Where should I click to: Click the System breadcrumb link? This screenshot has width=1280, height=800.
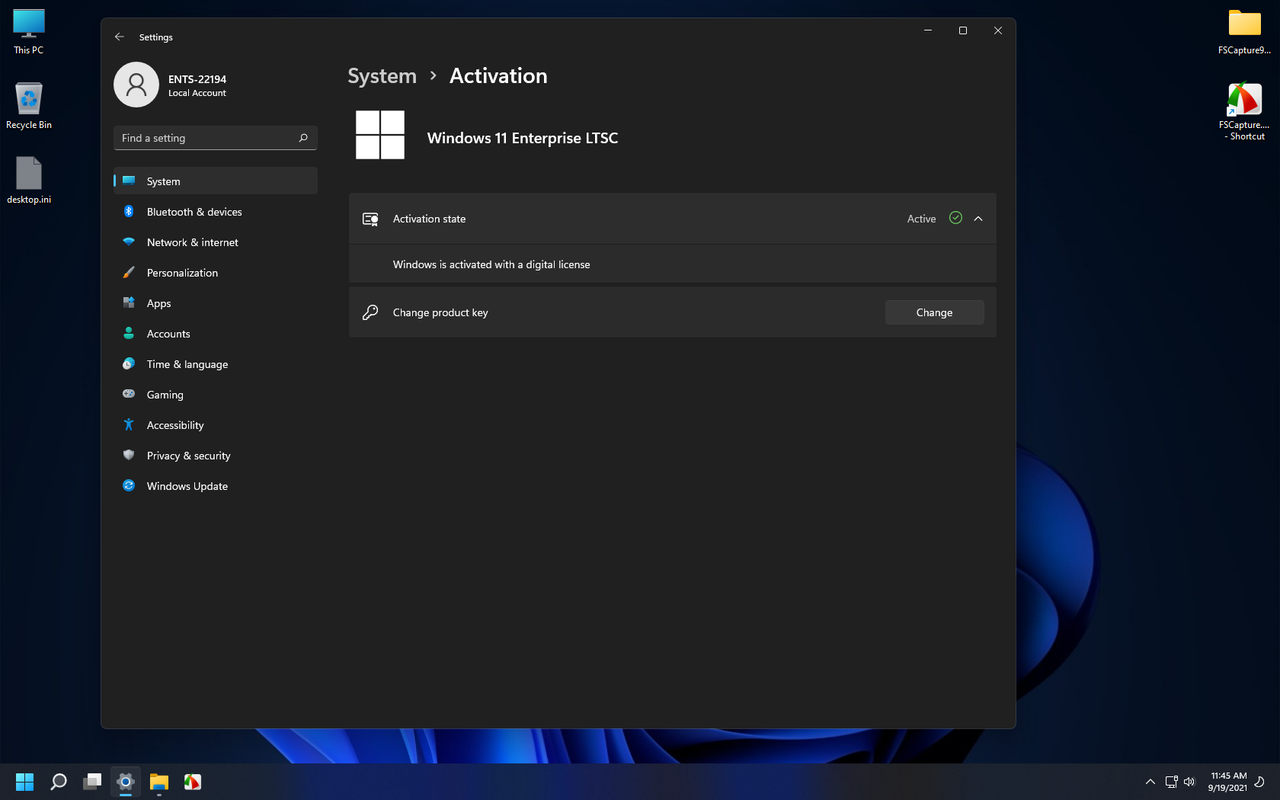[x=382, y=76]
